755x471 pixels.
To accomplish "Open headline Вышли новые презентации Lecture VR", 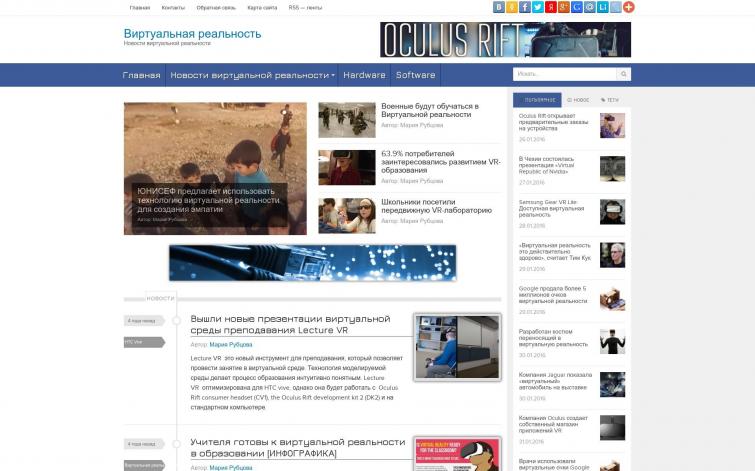I will coord(290,325).
